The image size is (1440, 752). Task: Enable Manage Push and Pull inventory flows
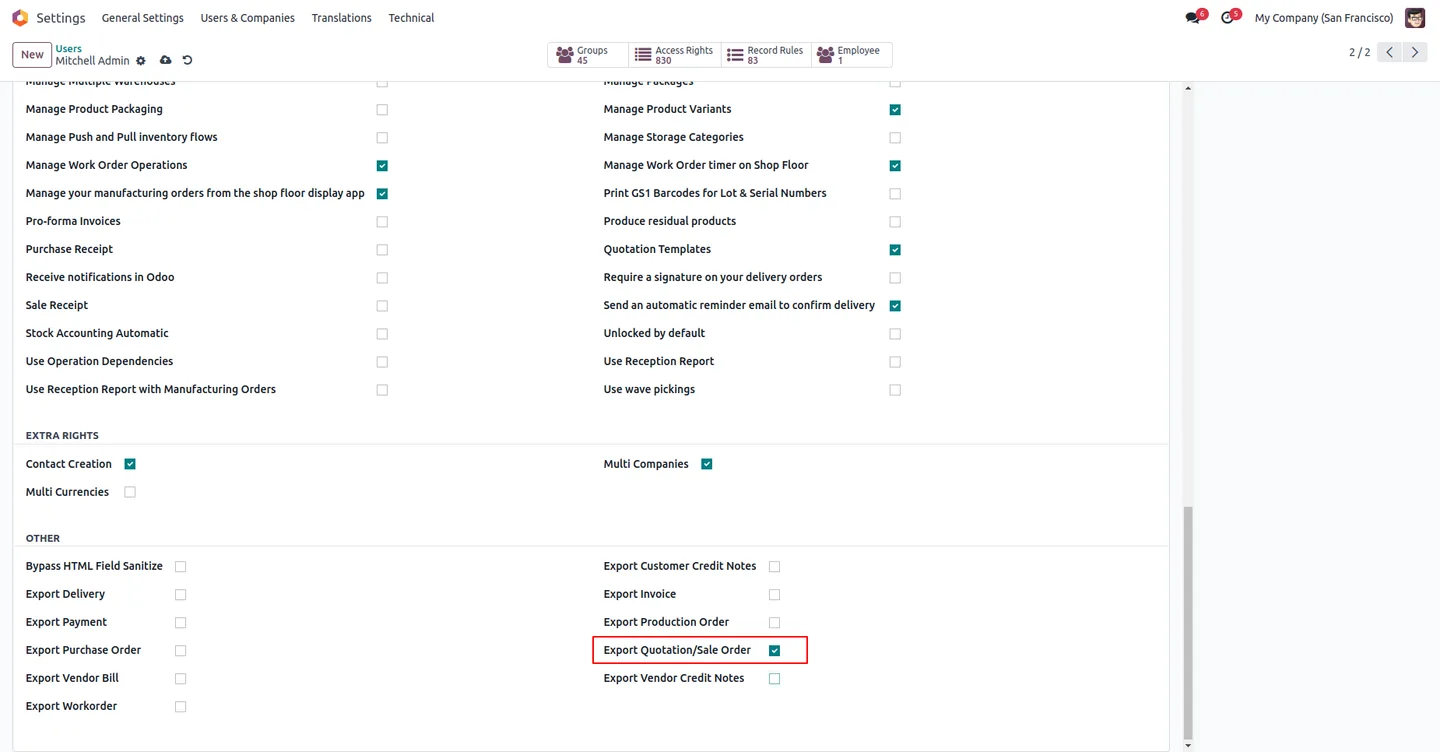(x=382, y=138)
